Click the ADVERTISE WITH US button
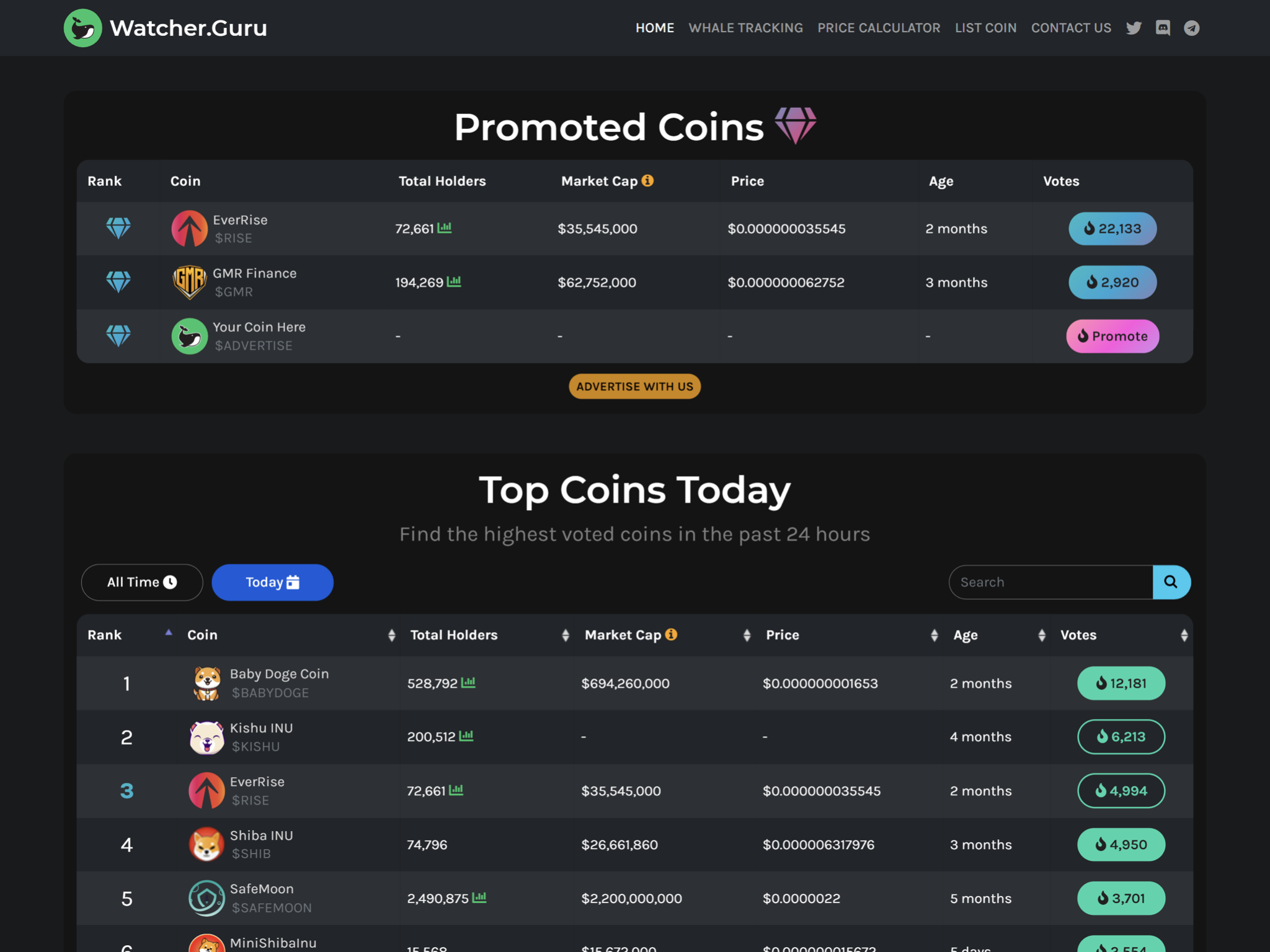The width and height of the screenshot is (1270, 952). pyautogui.click(x=634, y=386)
